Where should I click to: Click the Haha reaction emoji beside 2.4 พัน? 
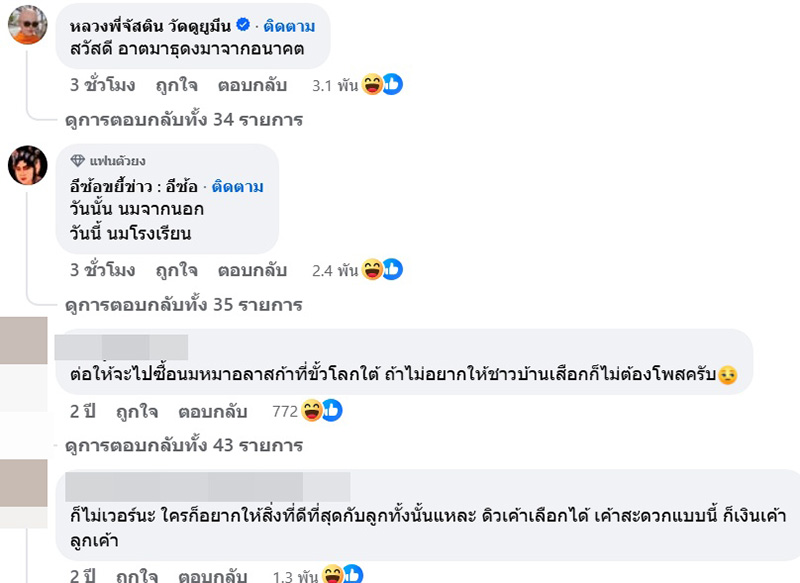coord(373,267)
